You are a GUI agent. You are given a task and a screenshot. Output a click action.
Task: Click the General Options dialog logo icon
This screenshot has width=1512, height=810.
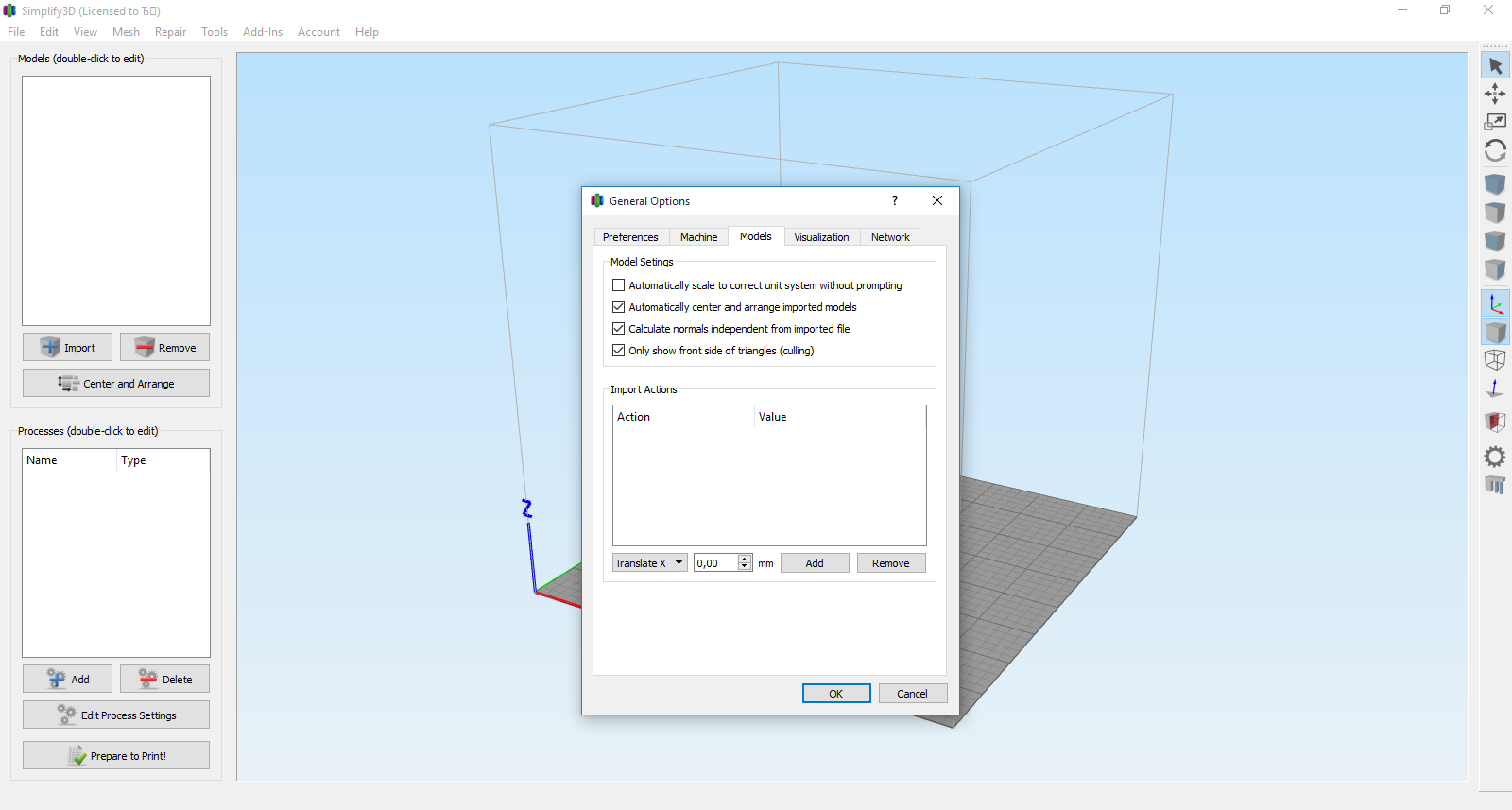coord(597,200)
